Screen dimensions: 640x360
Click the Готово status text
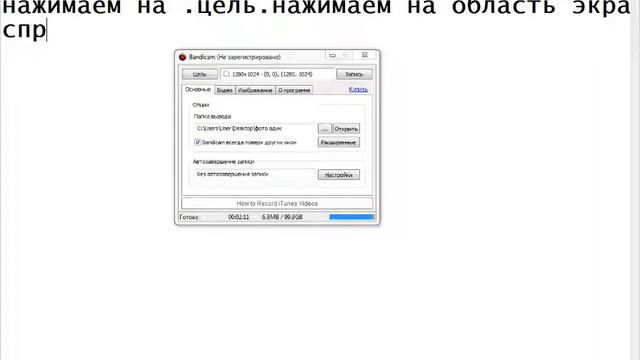pos(189,217)
